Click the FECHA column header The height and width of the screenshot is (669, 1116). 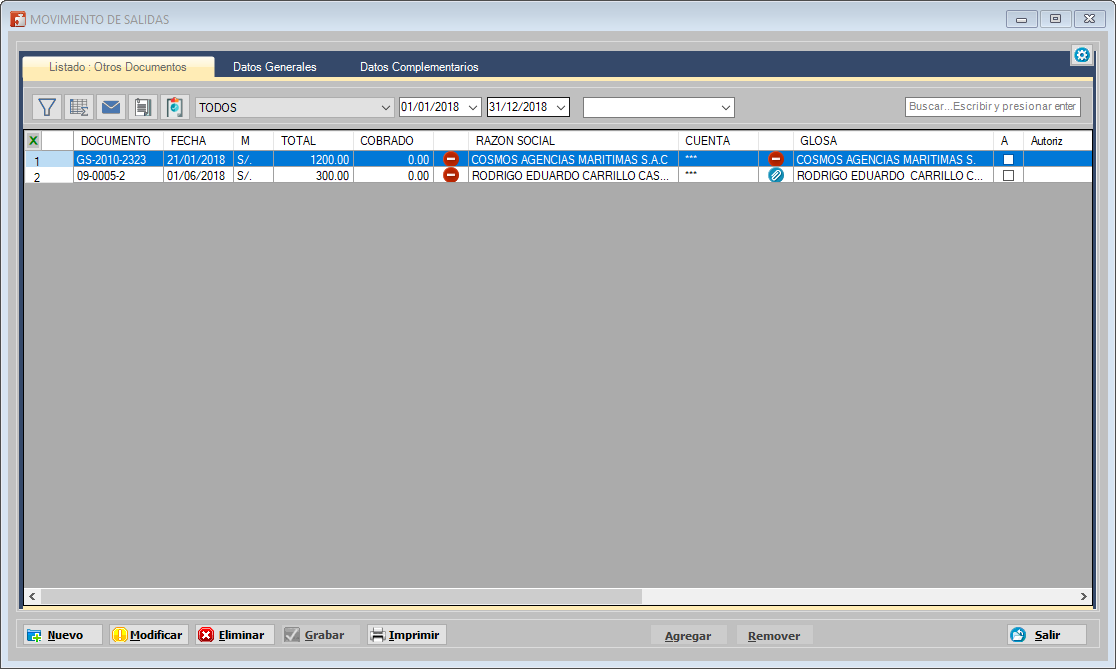[199, 140]
